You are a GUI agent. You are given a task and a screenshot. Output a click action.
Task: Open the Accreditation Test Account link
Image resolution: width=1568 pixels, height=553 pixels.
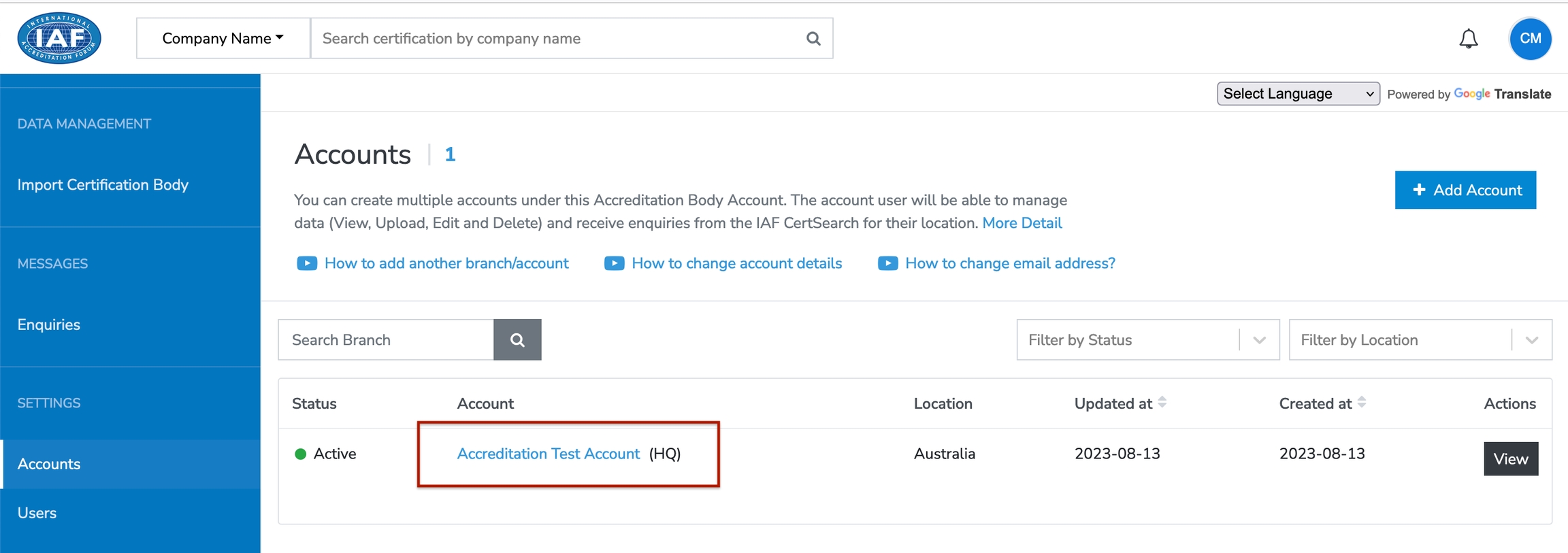click(x=548, y=454)
